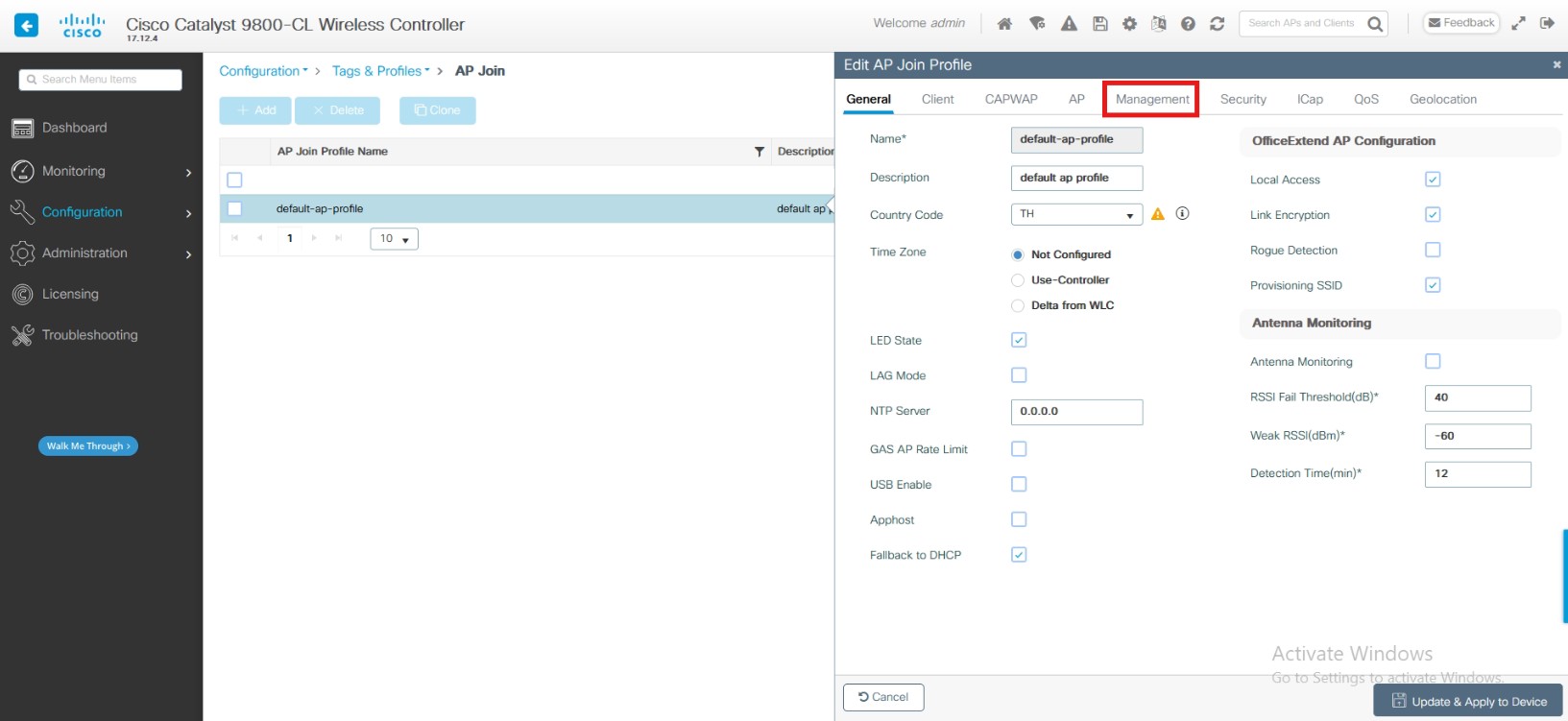Select the Use-Controller time zone option
1568x721 pixels.
[x=1018, y=280]
